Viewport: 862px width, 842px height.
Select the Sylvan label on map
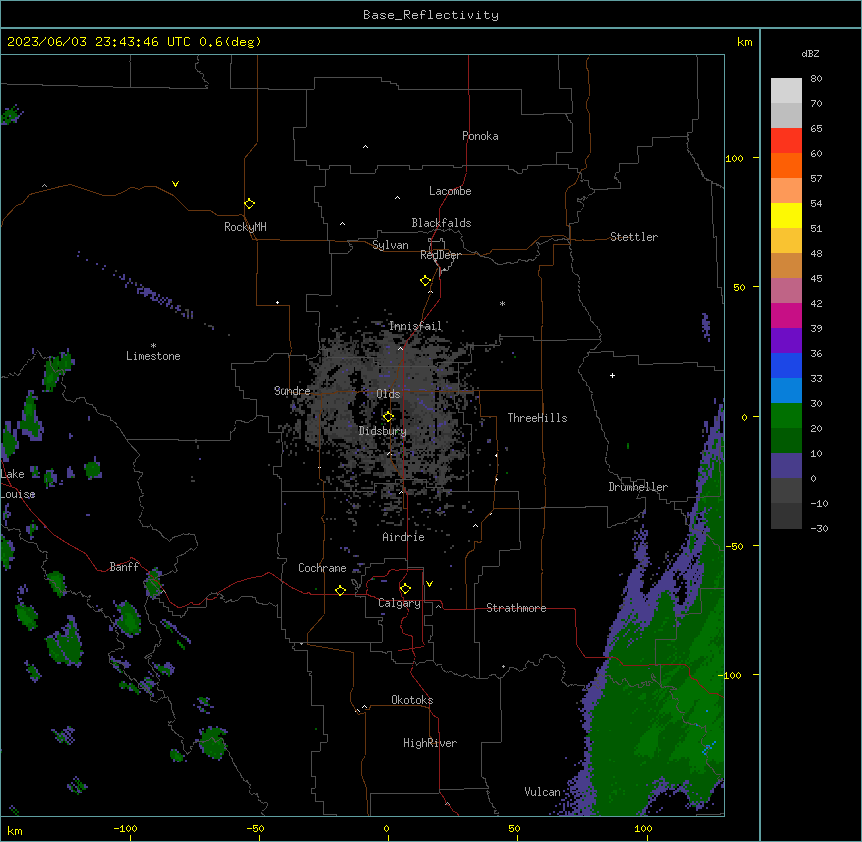tap(390, 245)
